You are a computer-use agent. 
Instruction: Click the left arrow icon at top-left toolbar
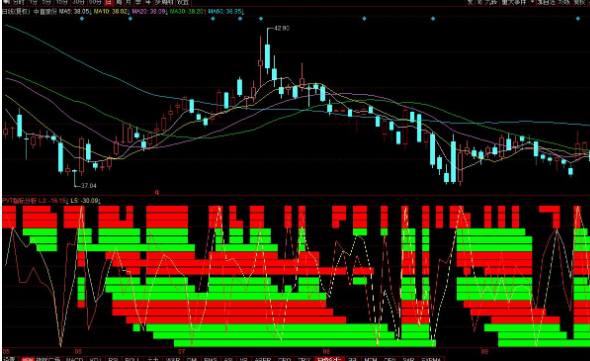click(x=7, y=2)
